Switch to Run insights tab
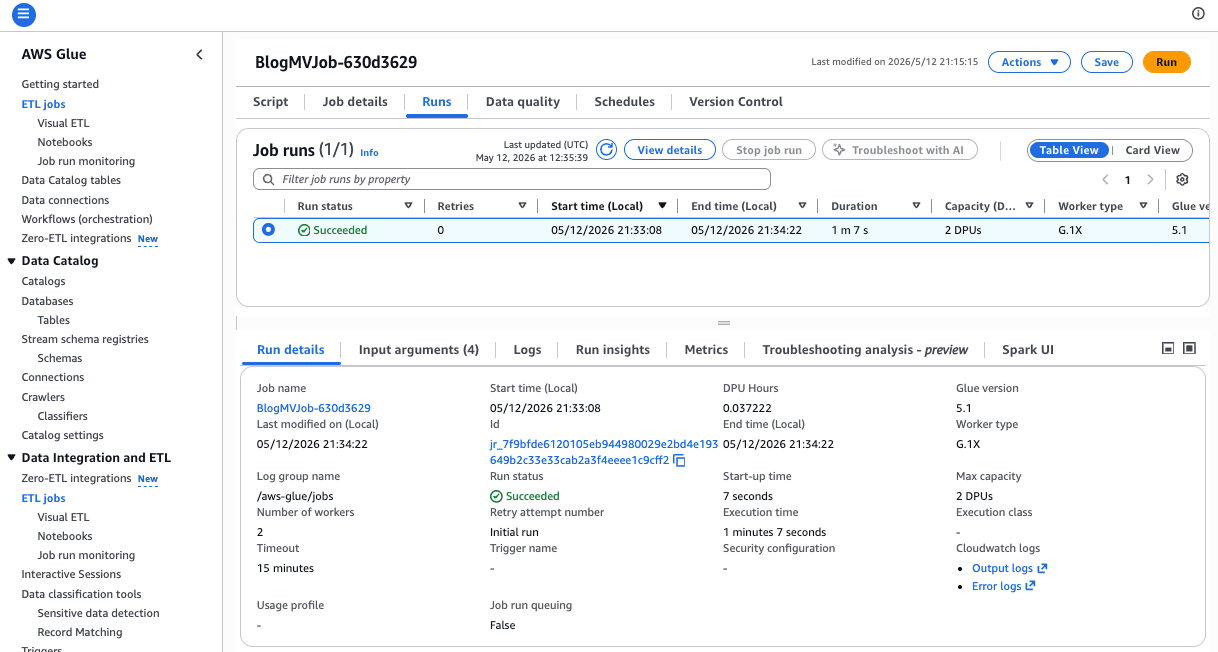The image size is (1218, 652). pos(613,350)
